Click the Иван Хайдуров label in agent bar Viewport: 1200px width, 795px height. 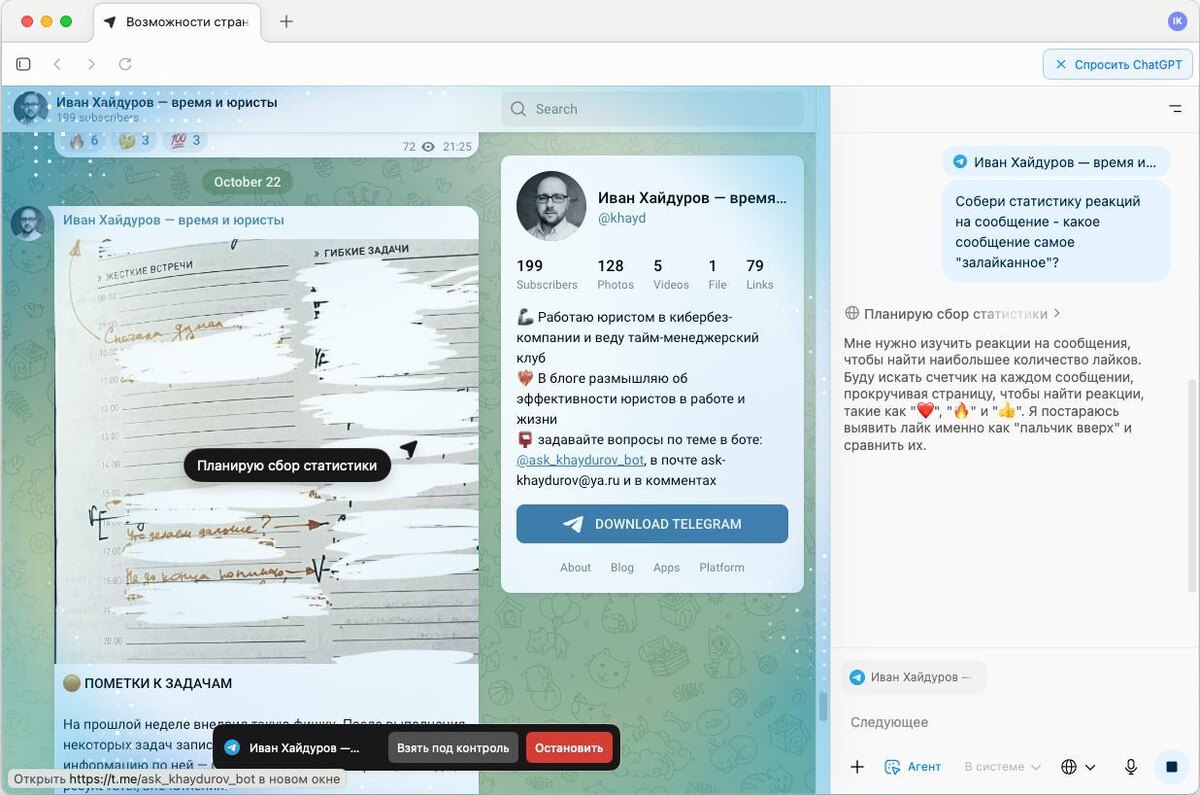point(304,747)
